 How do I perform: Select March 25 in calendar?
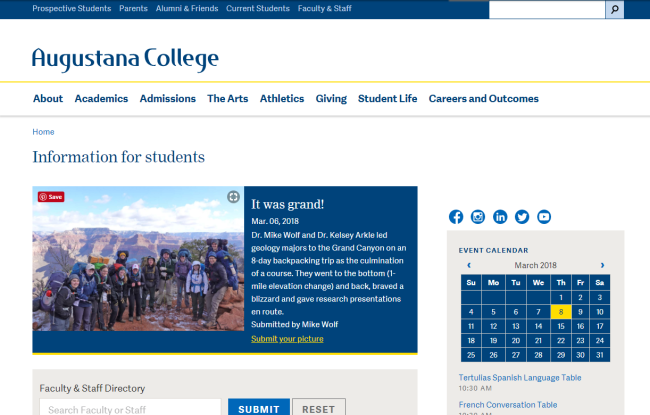(471, 355)
